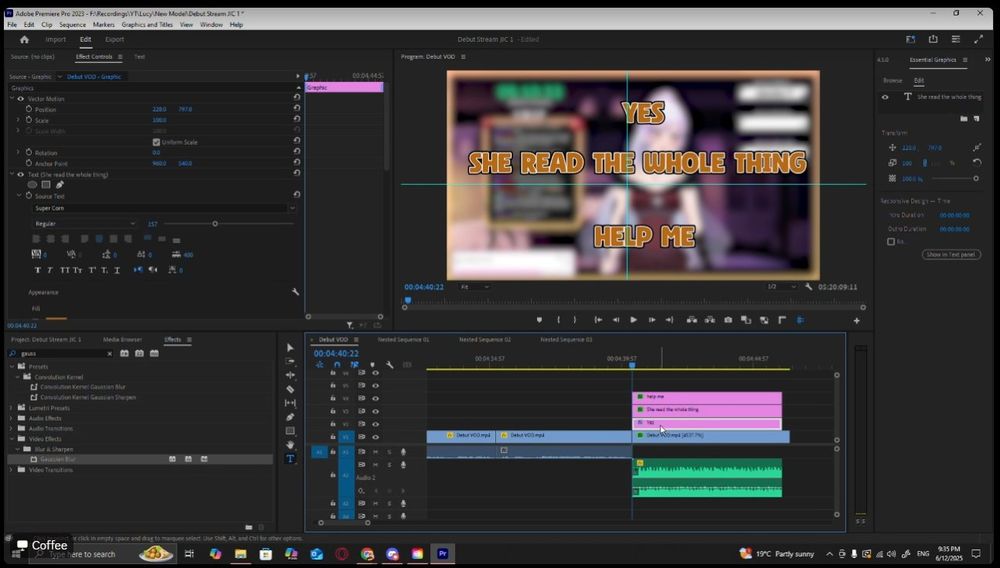Add marker in the Program monitor
Viewport: 1000px width, 568px height.
(539, 320)
